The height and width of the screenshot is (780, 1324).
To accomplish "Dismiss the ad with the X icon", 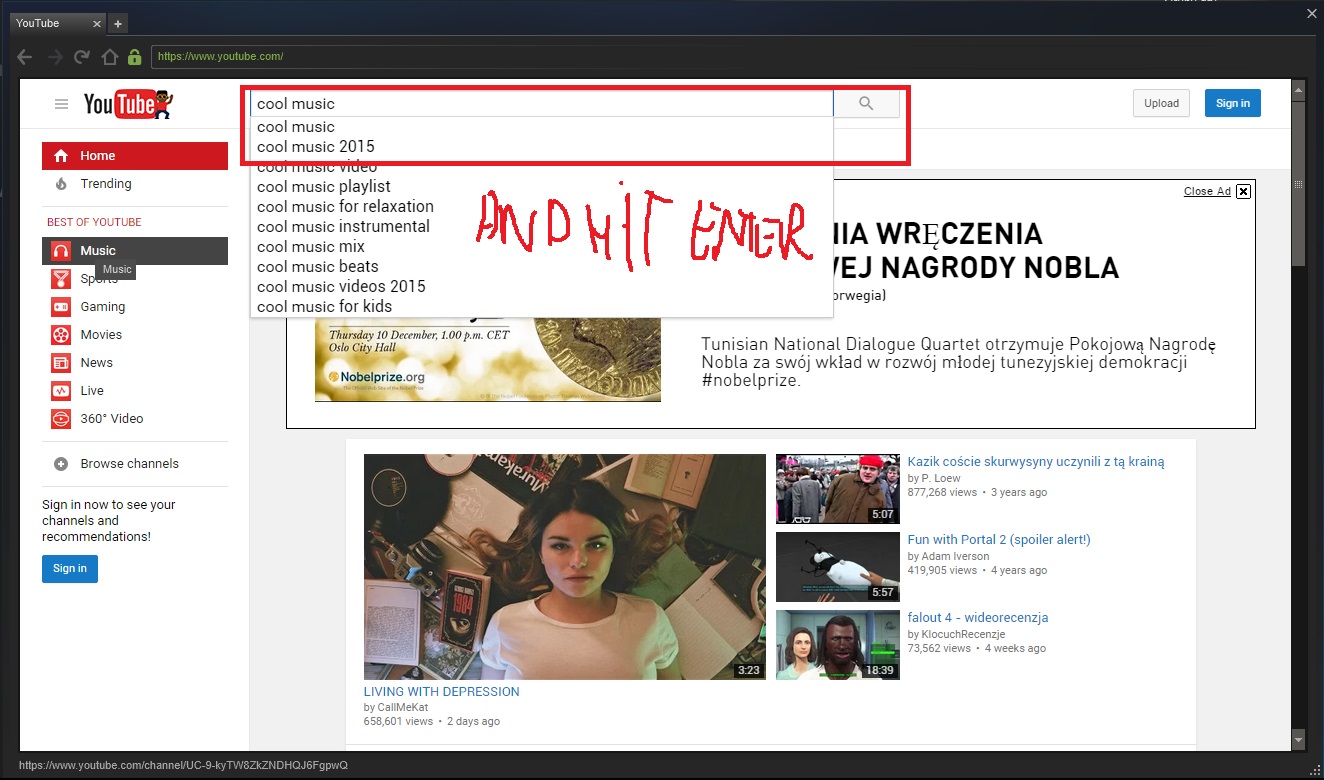I will pos(1243,191).
